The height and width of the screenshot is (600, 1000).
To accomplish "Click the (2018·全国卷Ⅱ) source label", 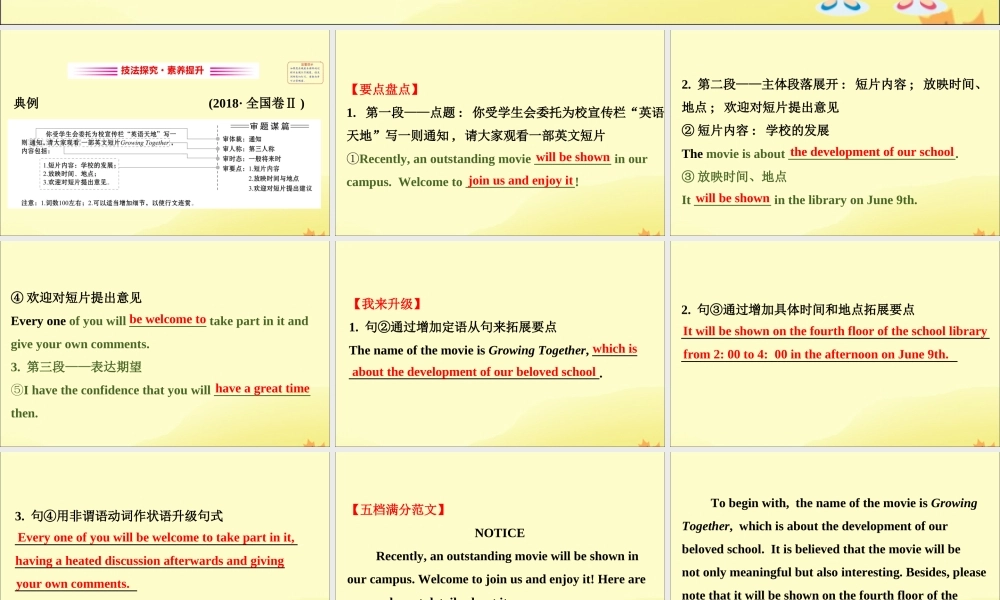I will (x=256, y=103).
